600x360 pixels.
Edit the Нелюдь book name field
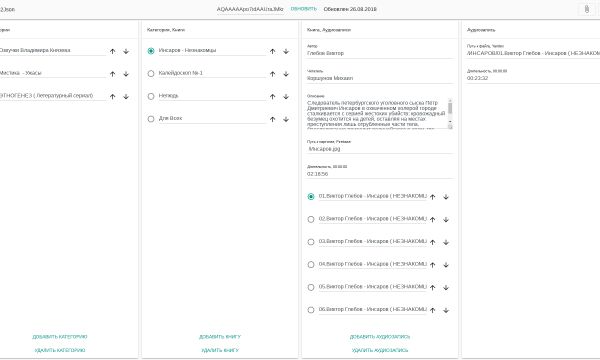(212, 96)
